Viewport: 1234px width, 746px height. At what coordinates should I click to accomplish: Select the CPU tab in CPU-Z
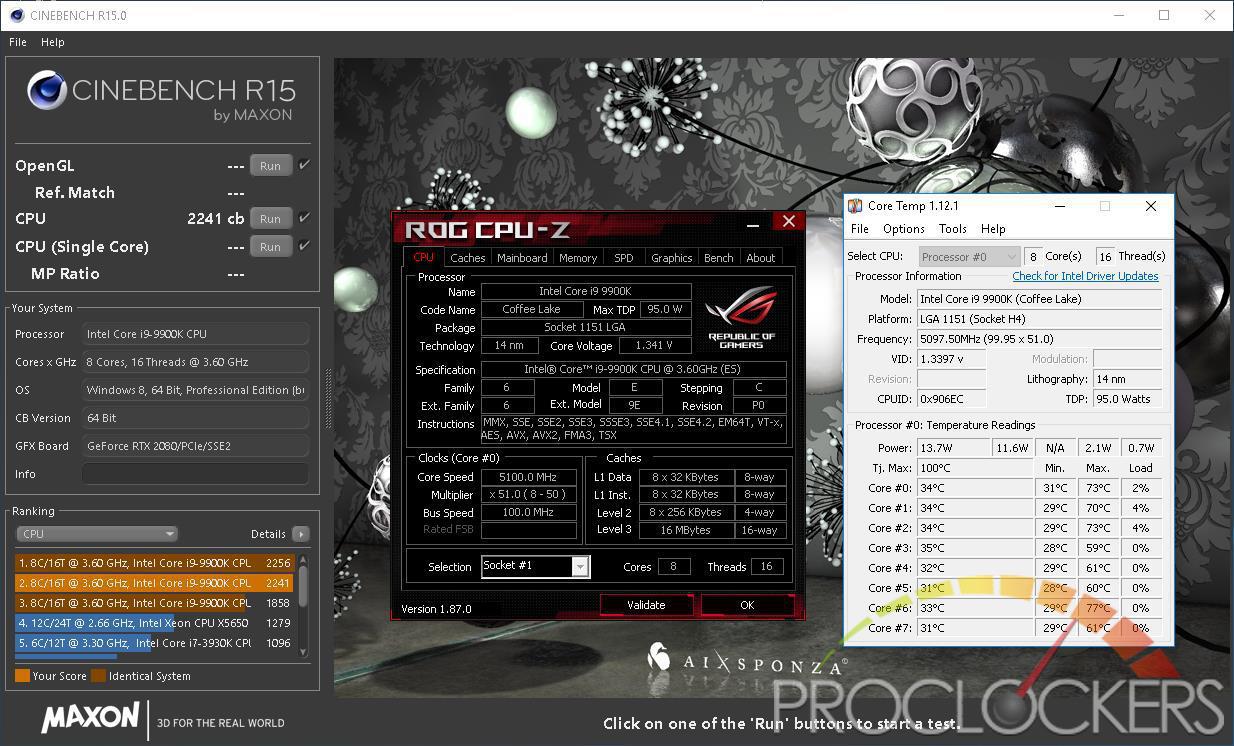coord(424,257)
